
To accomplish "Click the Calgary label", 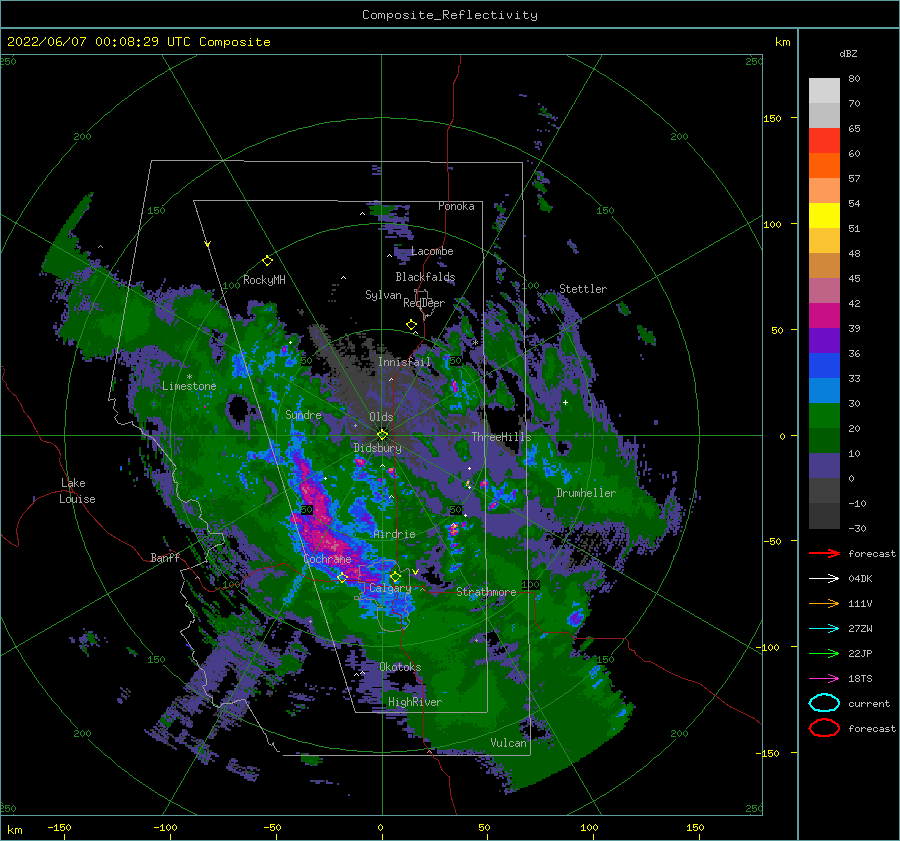I will (x=390, y=588).
